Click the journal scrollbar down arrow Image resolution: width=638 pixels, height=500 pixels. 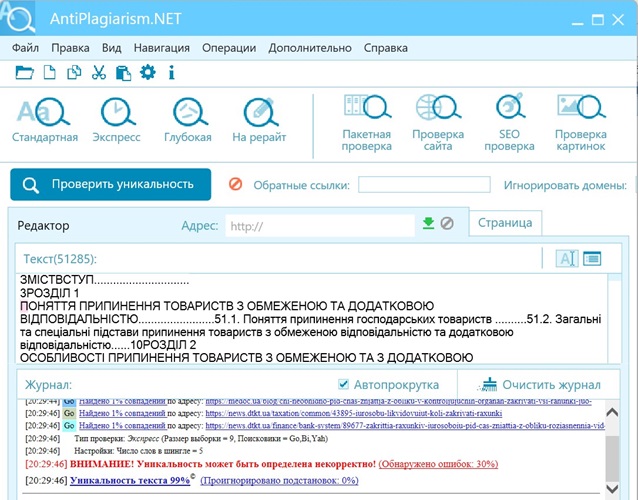612,488
